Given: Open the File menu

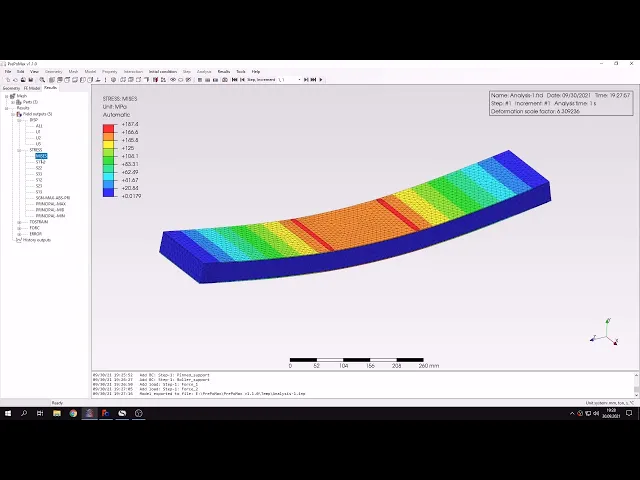Looking at the screenshot, I should click(x=8, y=71).
